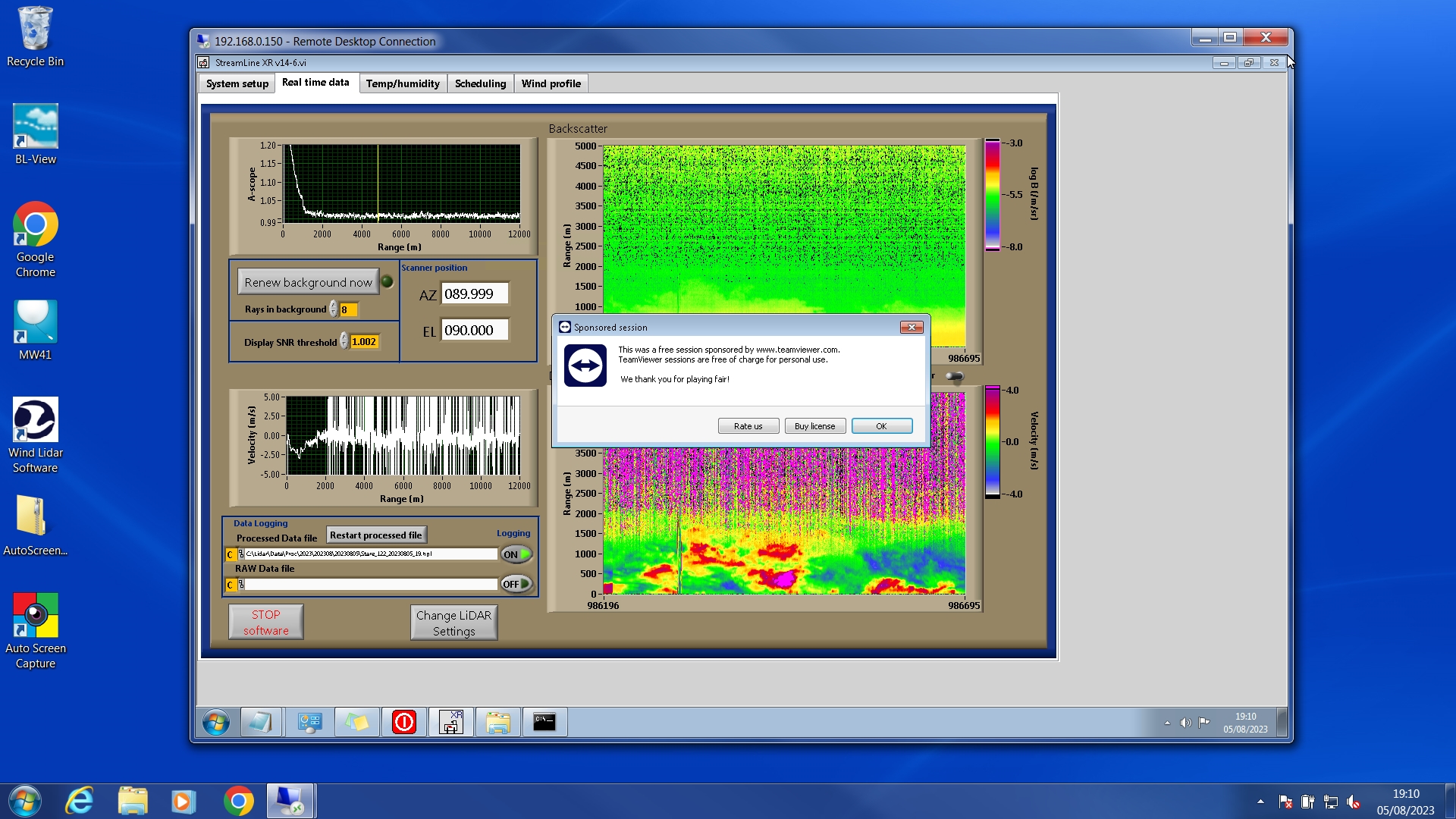This screenshot has height=819, width=1456.
Task: Open the Temp/humidity tab
Action: (x=403, y=83)
